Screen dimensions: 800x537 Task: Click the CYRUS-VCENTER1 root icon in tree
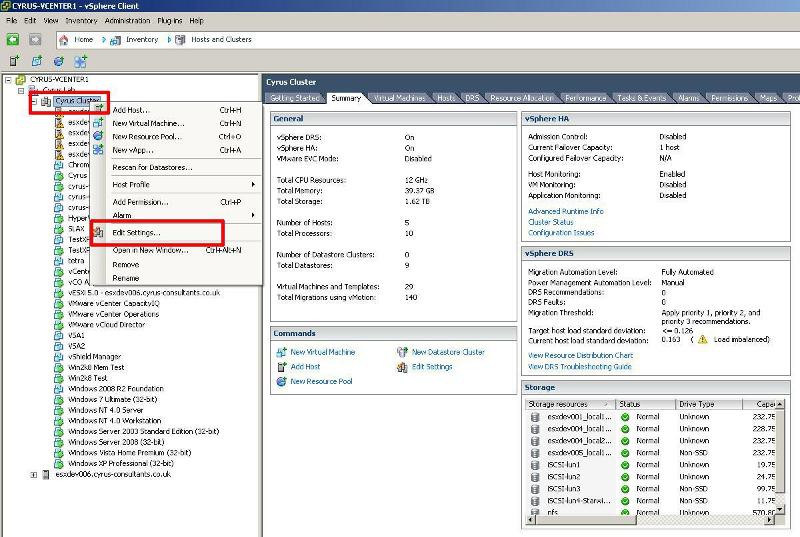coord(21,80)
